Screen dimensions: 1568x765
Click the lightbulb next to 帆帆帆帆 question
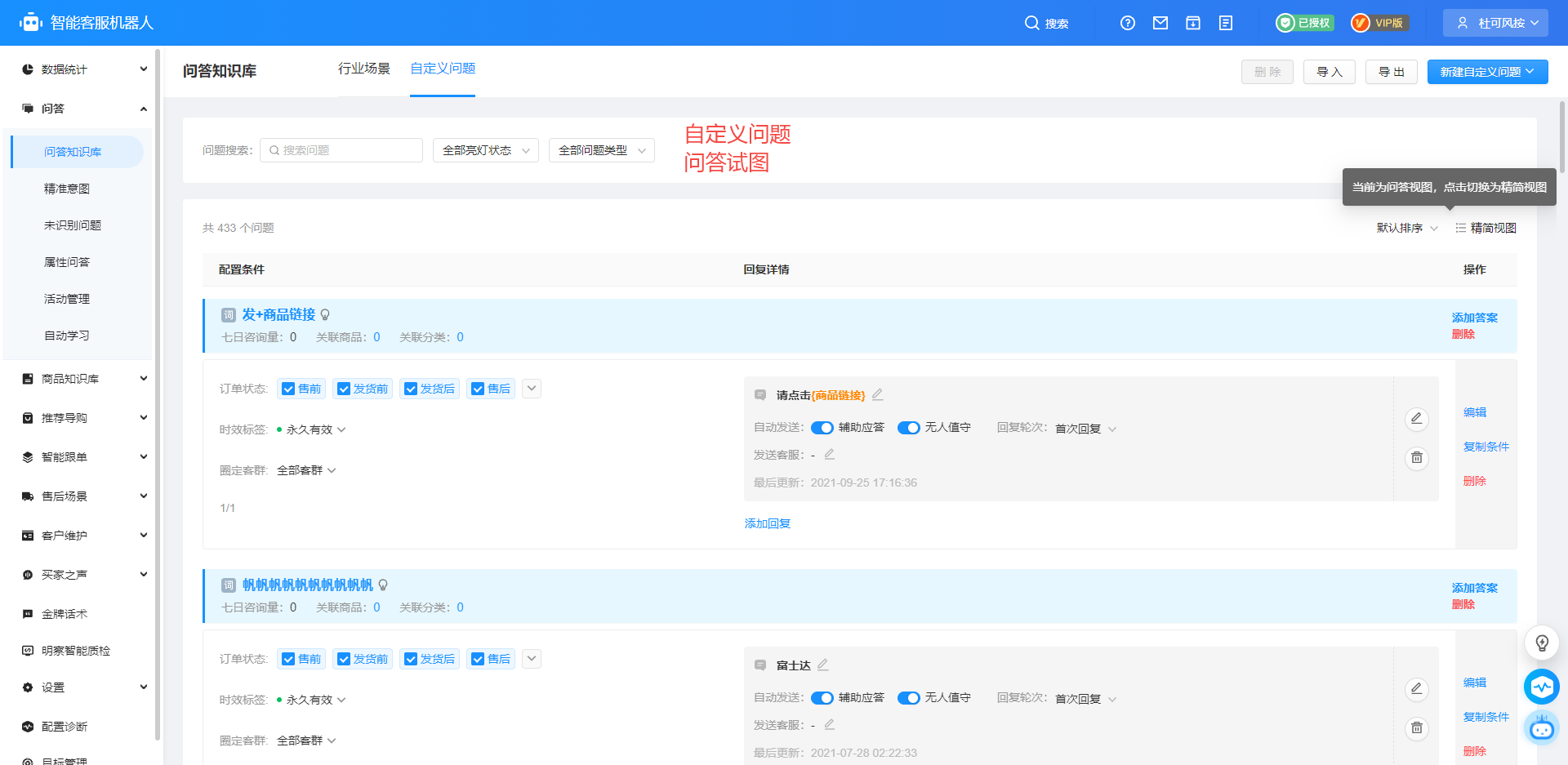pos(383,585)
